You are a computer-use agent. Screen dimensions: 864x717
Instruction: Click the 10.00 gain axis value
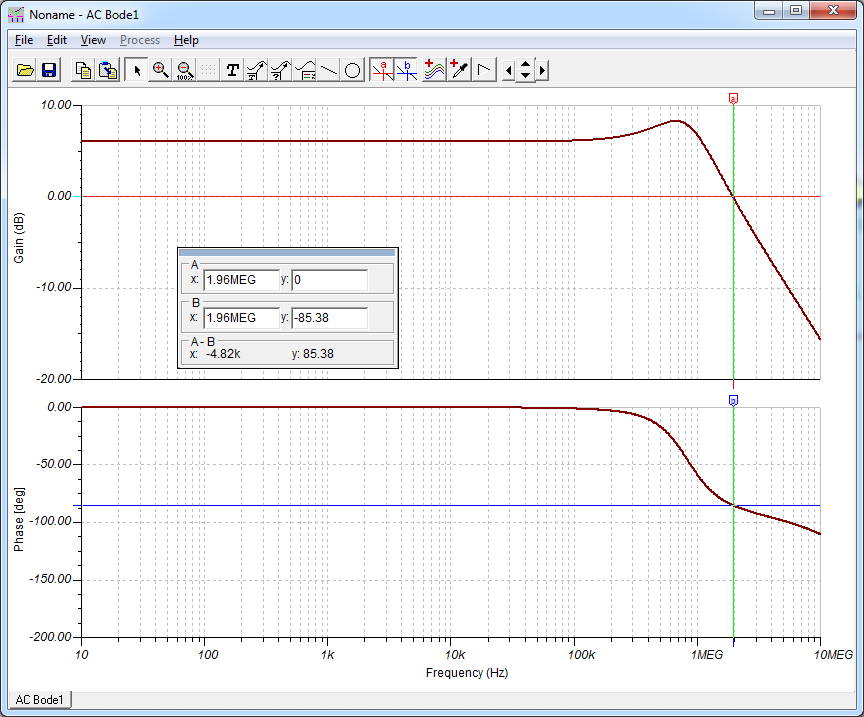pyautogui.click(x=56, y=105)
